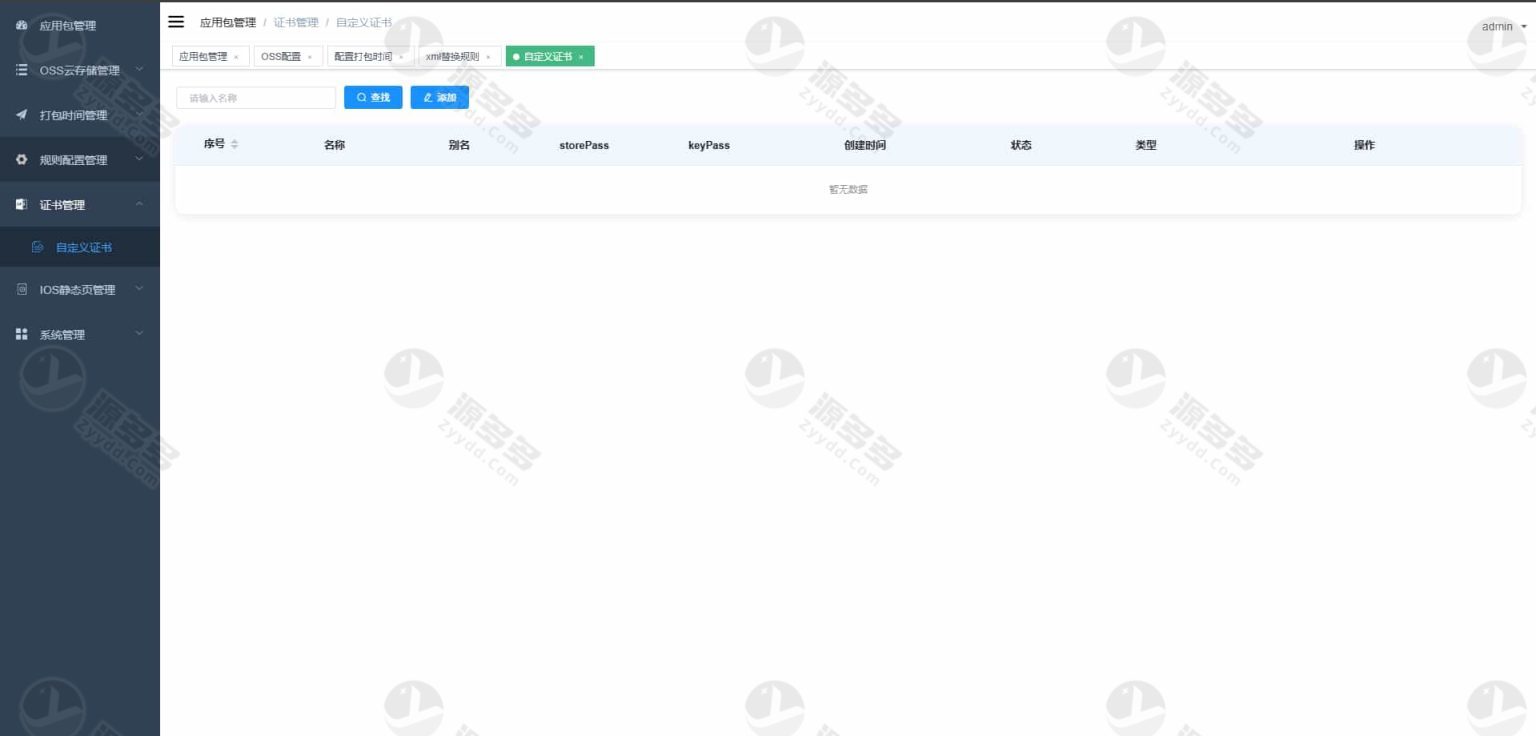This screenshot has width=1536, height=736.
Task: Close the OSS配置 tab
Action: [x=310, y=57]
